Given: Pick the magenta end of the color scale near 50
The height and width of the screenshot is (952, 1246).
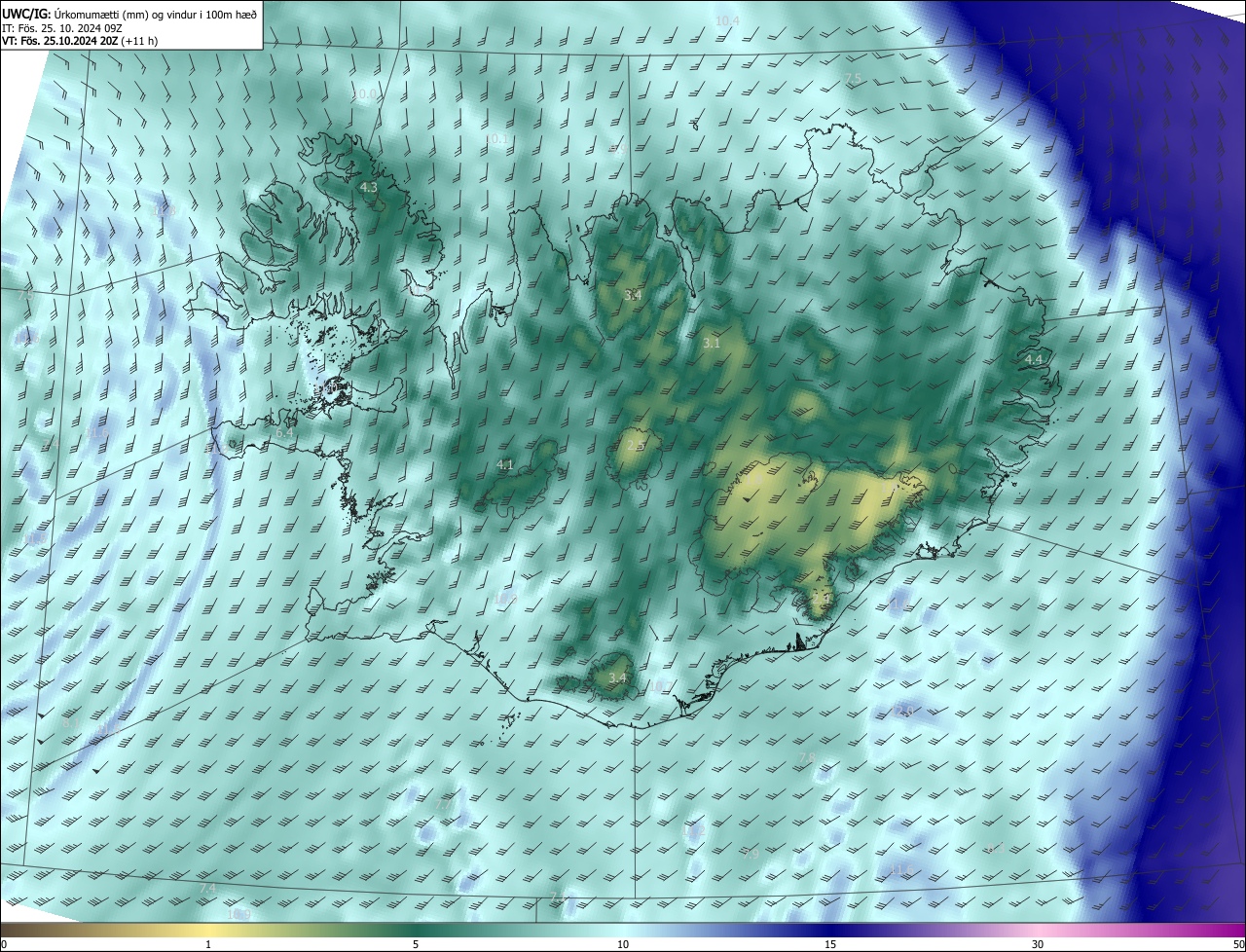Looking at the screenshot, I should point(1238,930).
